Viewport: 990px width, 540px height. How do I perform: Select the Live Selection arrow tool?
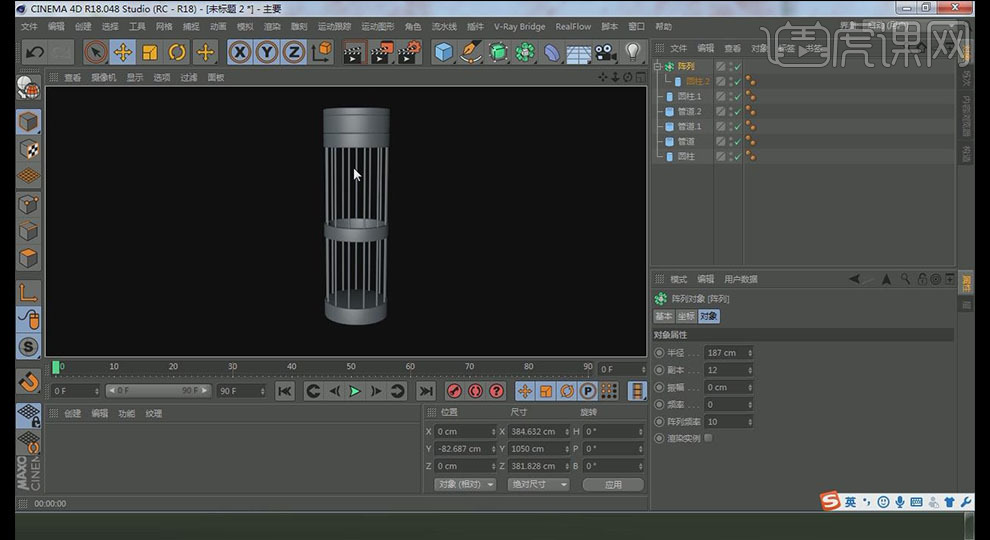click(95, 52)
